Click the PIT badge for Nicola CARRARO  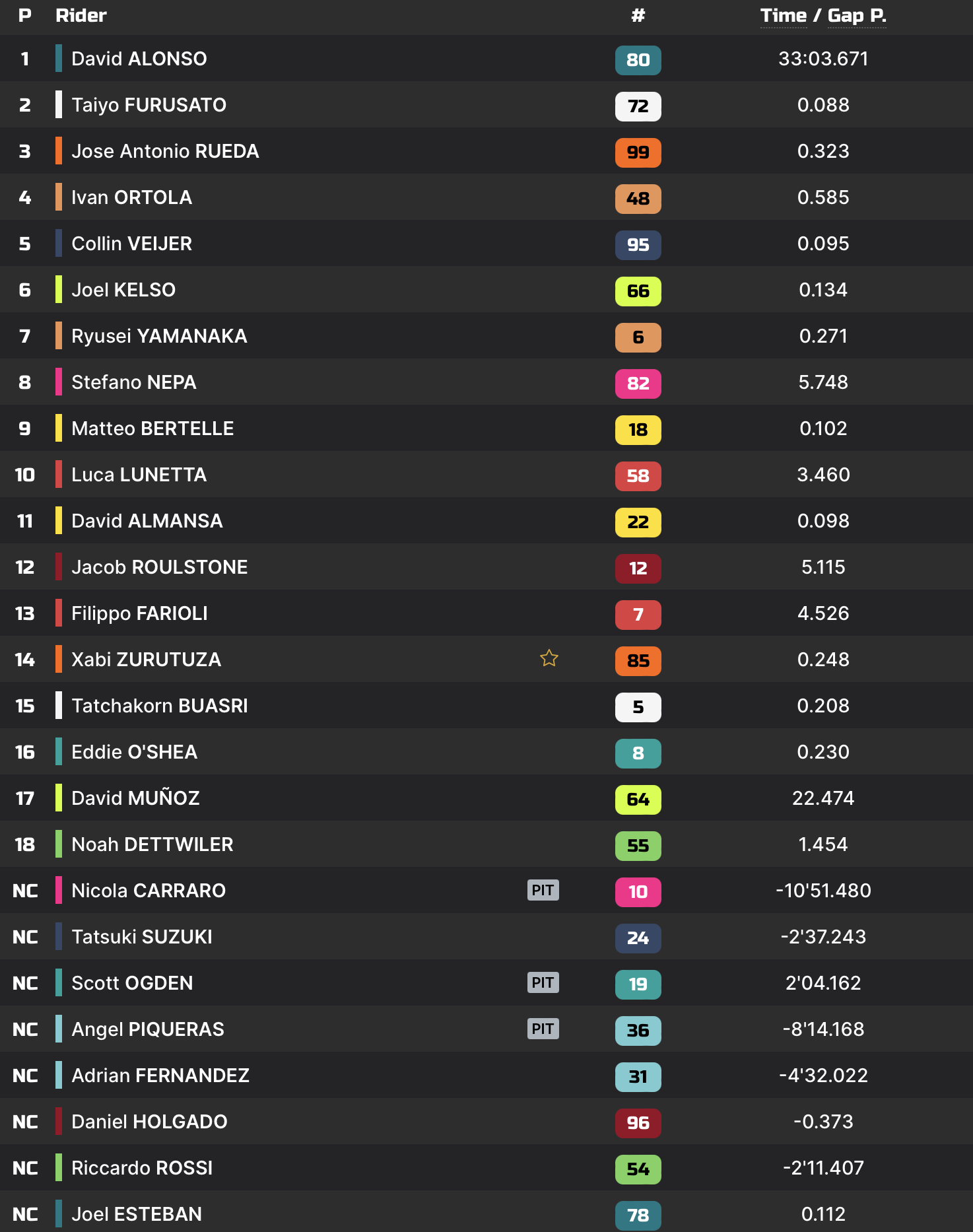pos(543,890)
